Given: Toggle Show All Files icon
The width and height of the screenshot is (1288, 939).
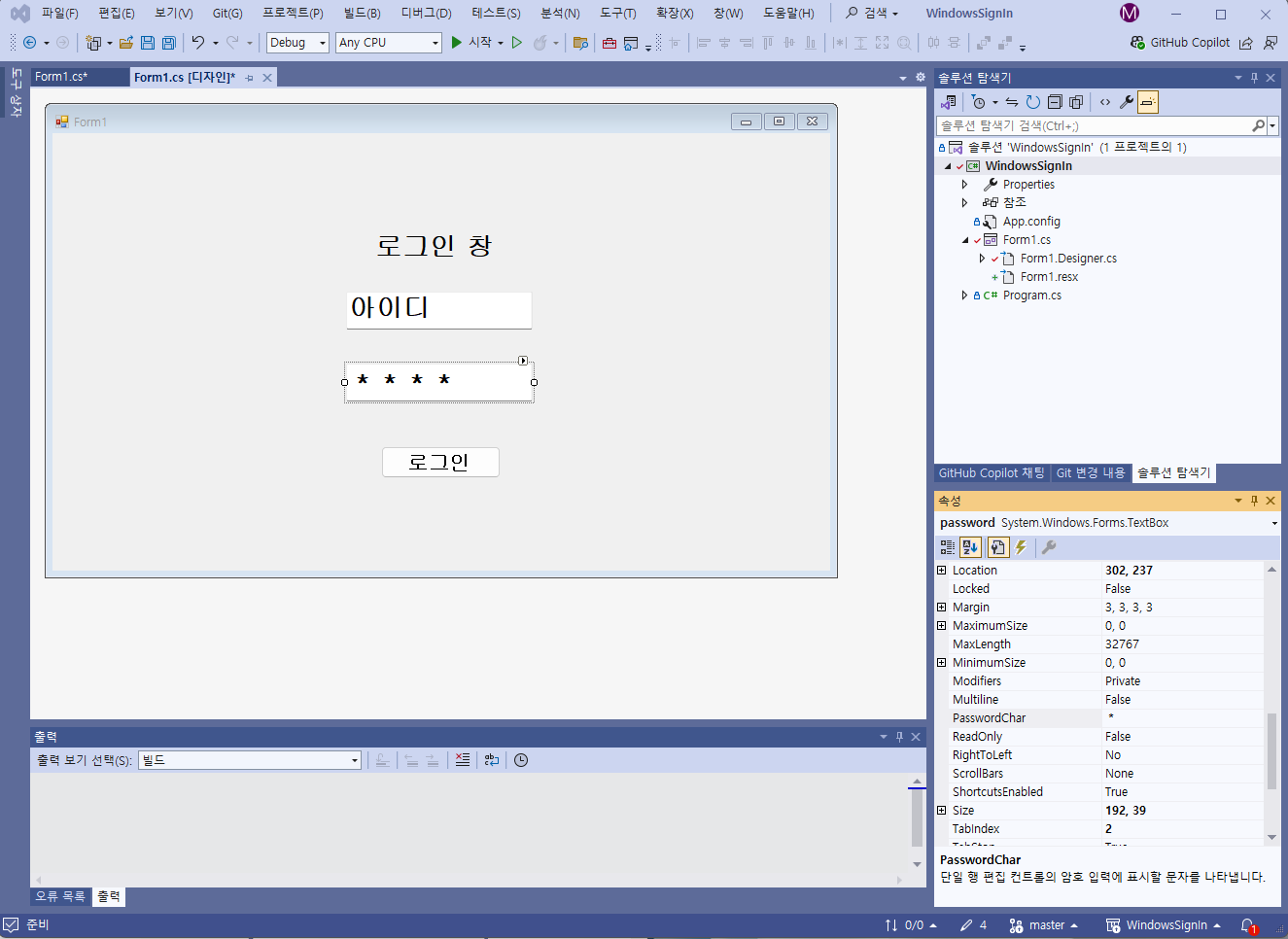Looking at the screenshot, I should (1076, 102).
